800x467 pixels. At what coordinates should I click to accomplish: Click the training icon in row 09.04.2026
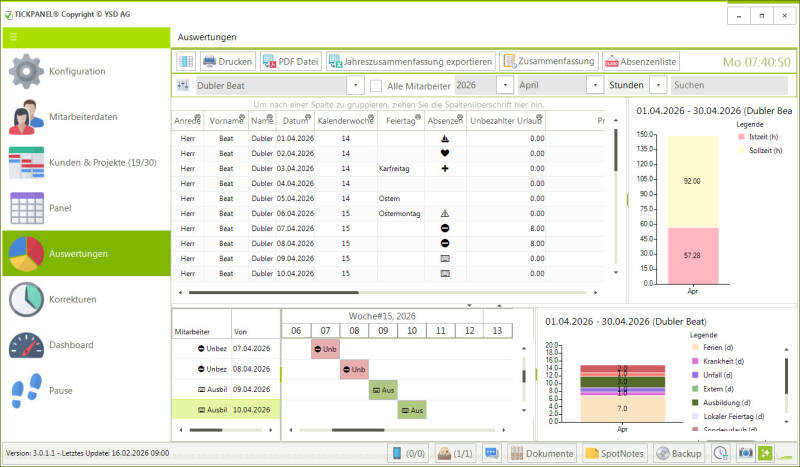(x=445, y=258)
